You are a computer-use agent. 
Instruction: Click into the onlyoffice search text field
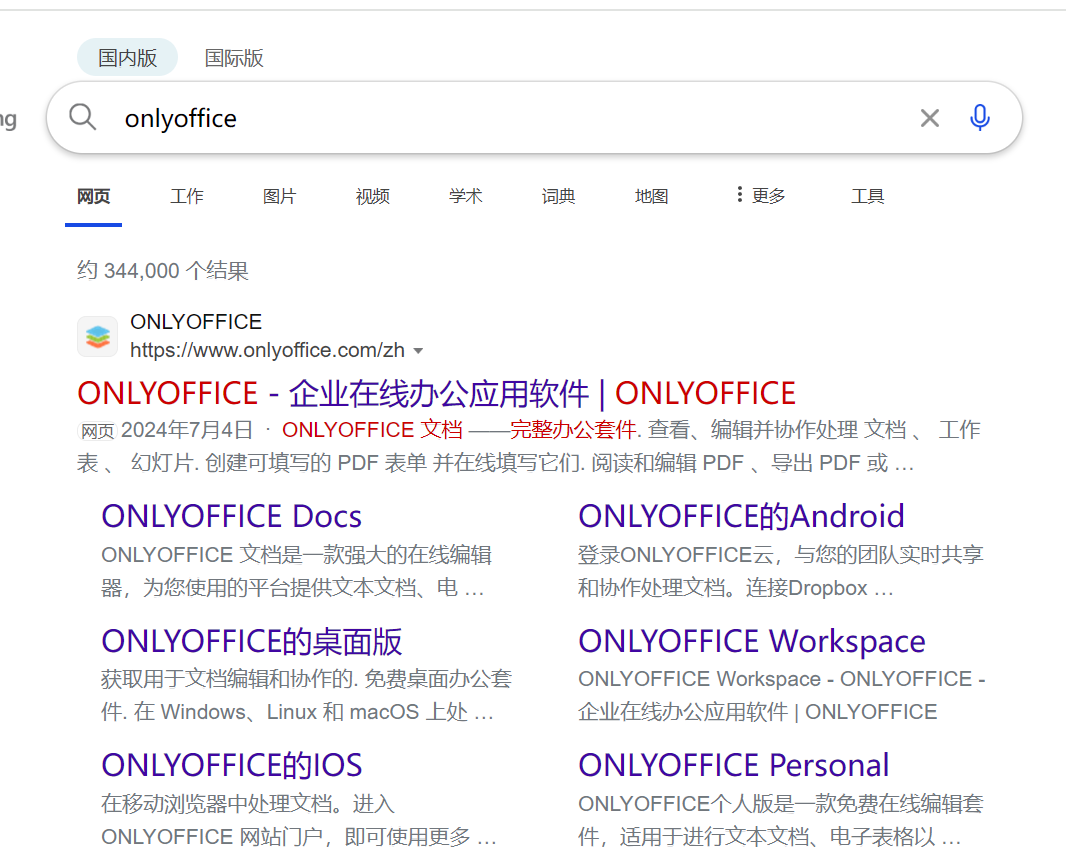coord(500,118)
